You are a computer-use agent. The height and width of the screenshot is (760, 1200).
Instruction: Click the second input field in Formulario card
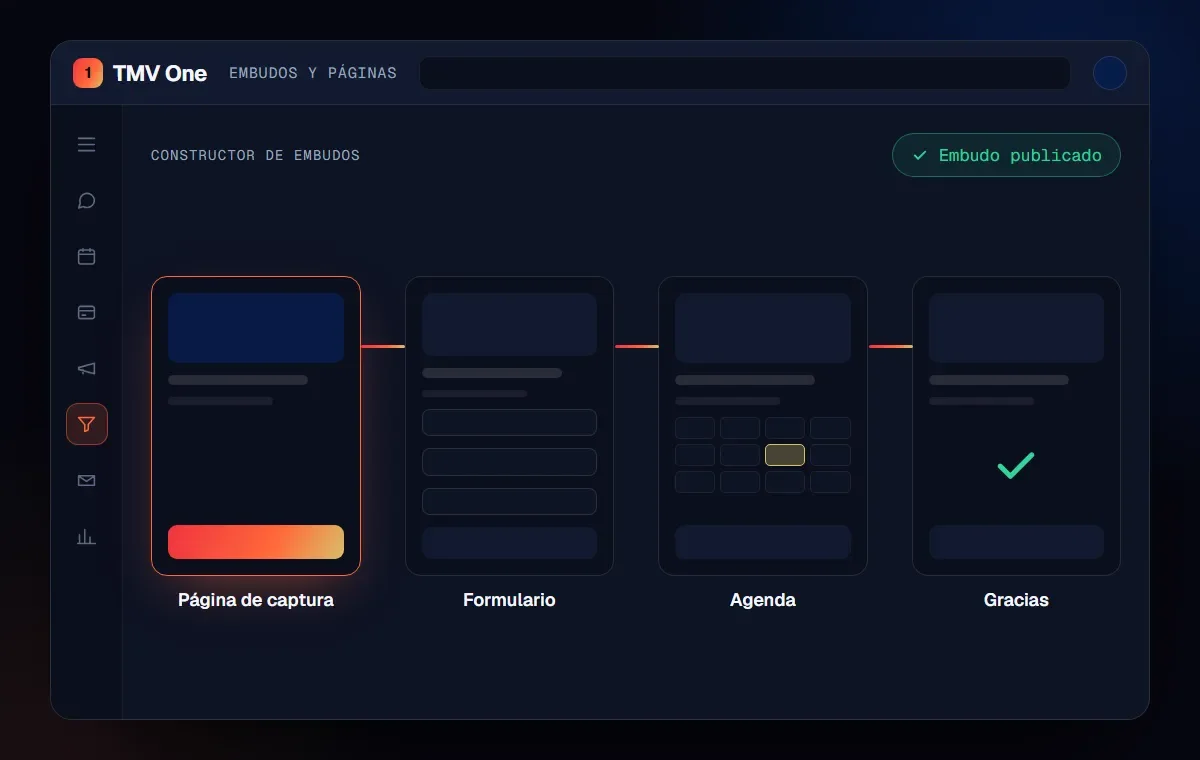509,462
